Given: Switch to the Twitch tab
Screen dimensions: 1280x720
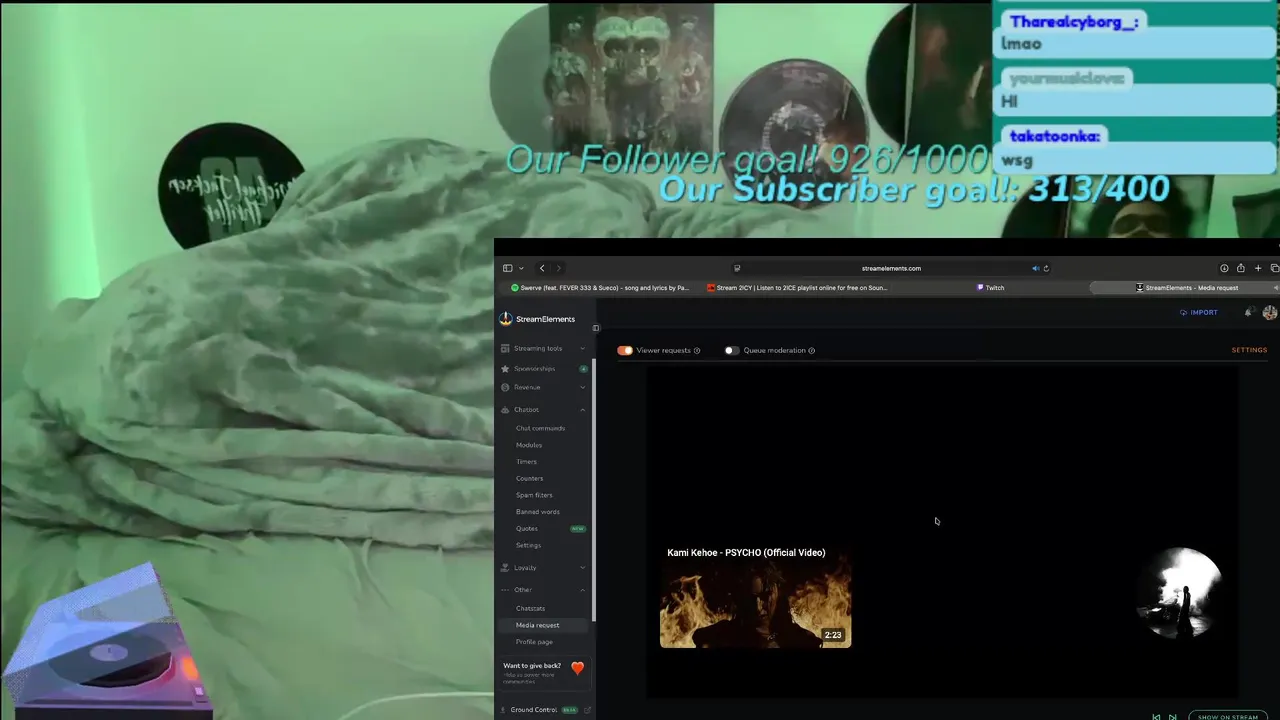Looking at the screenshot, I should pos(990,288).
